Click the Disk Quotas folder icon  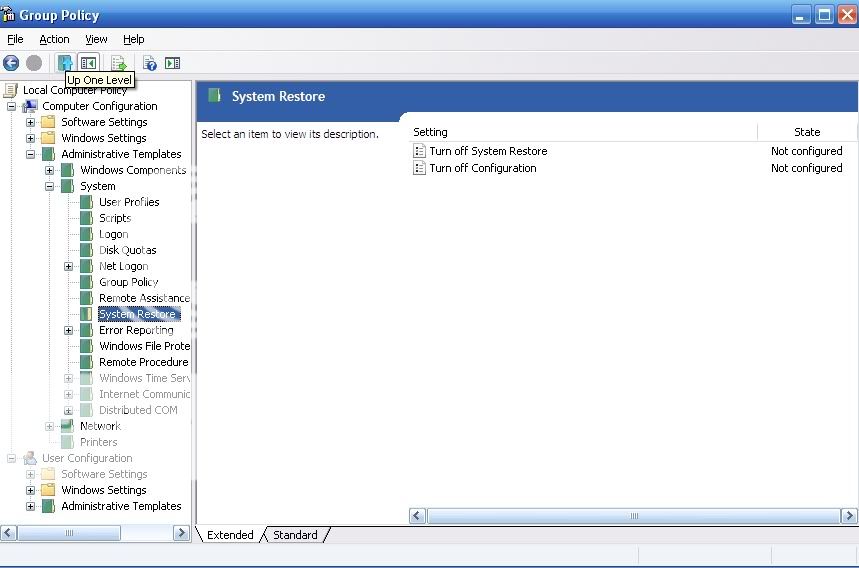pos(87,250)
